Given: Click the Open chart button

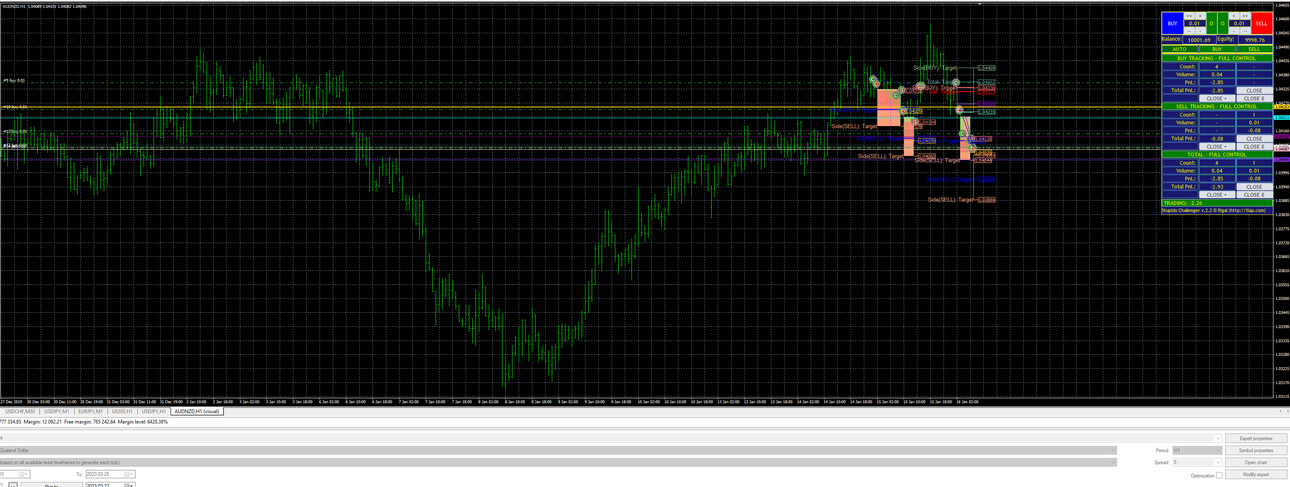Looking at the screenshot, I should pos(1256,463).
